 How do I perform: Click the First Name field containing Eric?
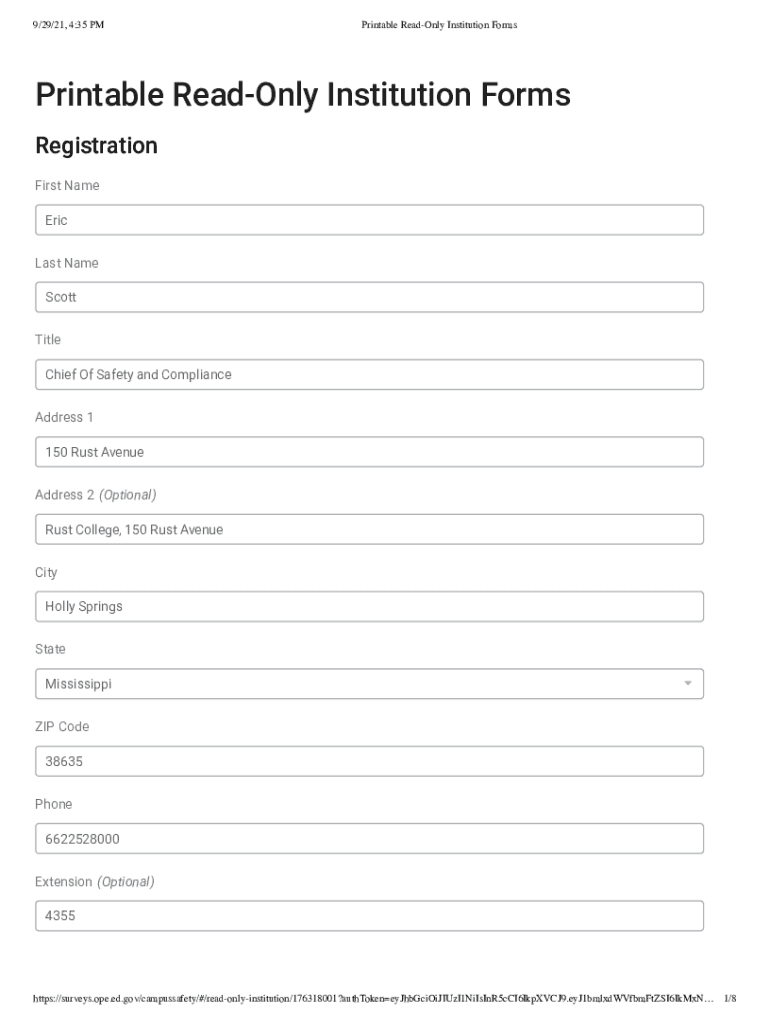[369, 220]
